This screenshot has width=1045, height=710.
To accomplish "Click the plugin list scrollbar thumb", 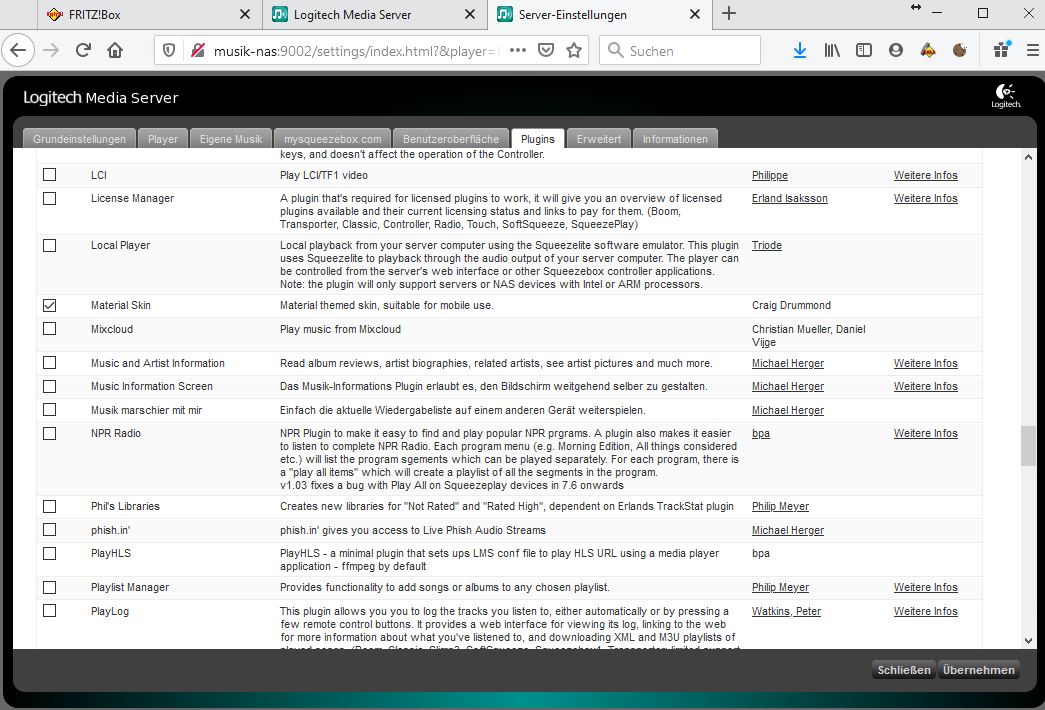I will [1028, 446].
